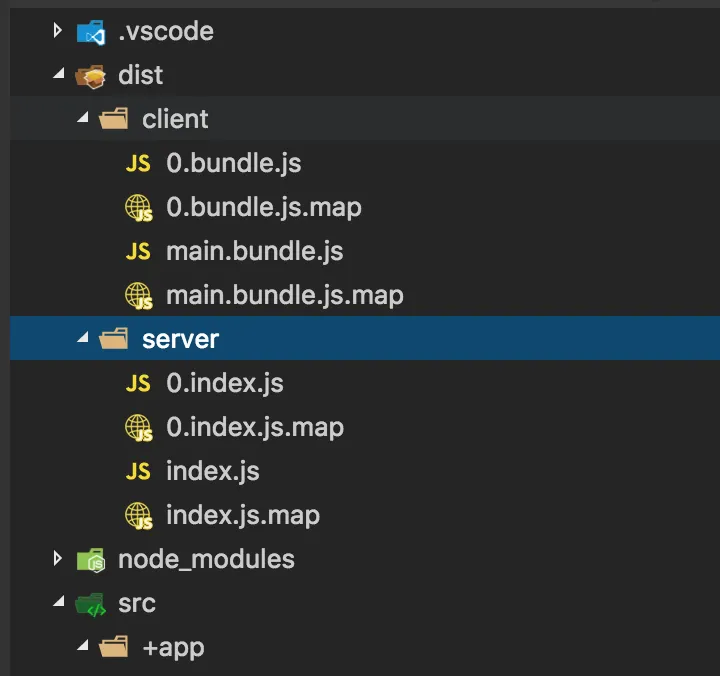Click JS icon beside 0.bundle.js
720x676 pixels.
click(138, 164)
